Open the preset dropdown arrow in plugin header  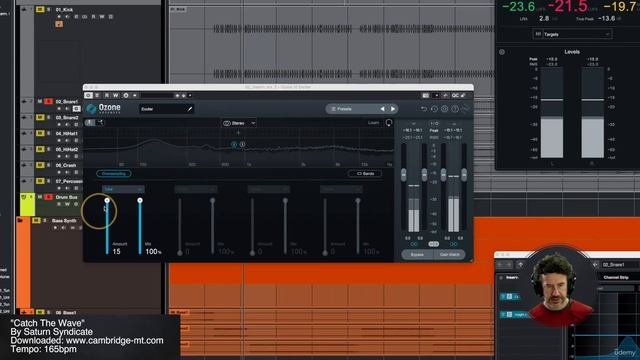(190, 96)
